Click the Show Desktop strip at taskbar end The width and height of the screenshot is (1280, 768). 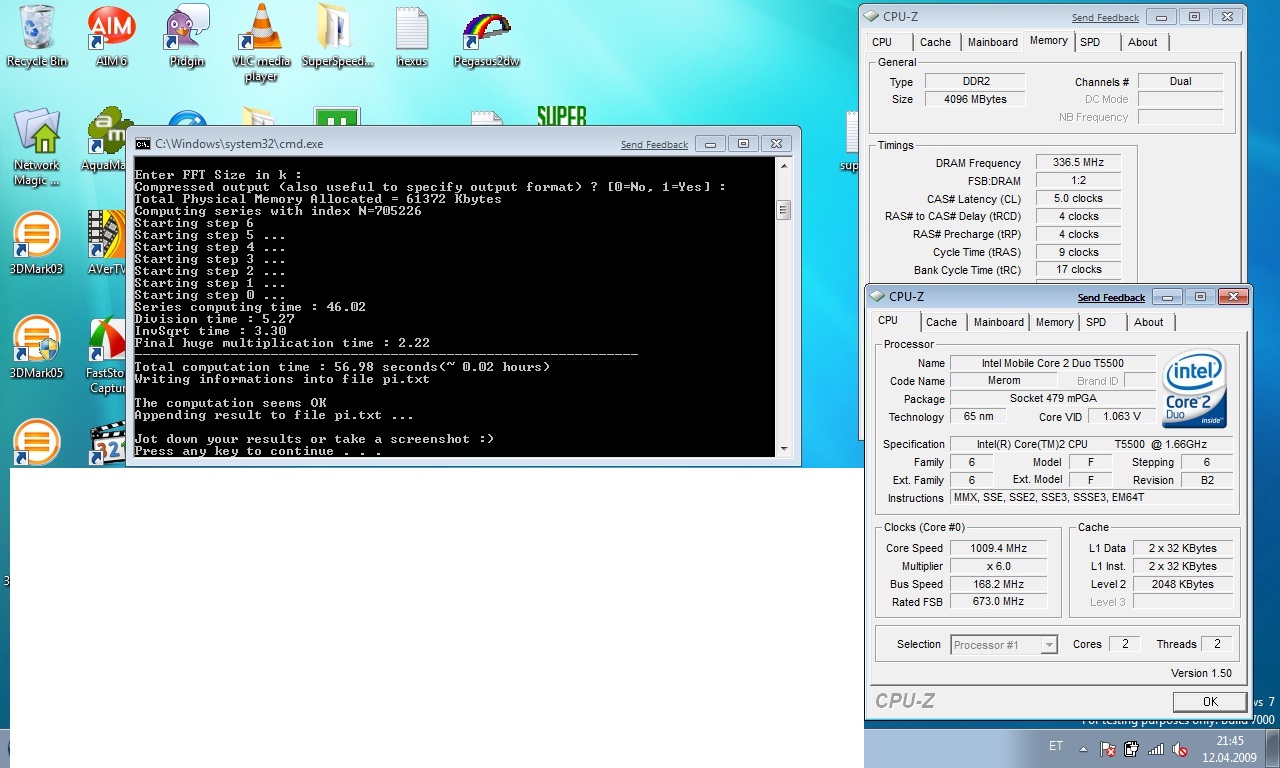tap(1272, 748)
